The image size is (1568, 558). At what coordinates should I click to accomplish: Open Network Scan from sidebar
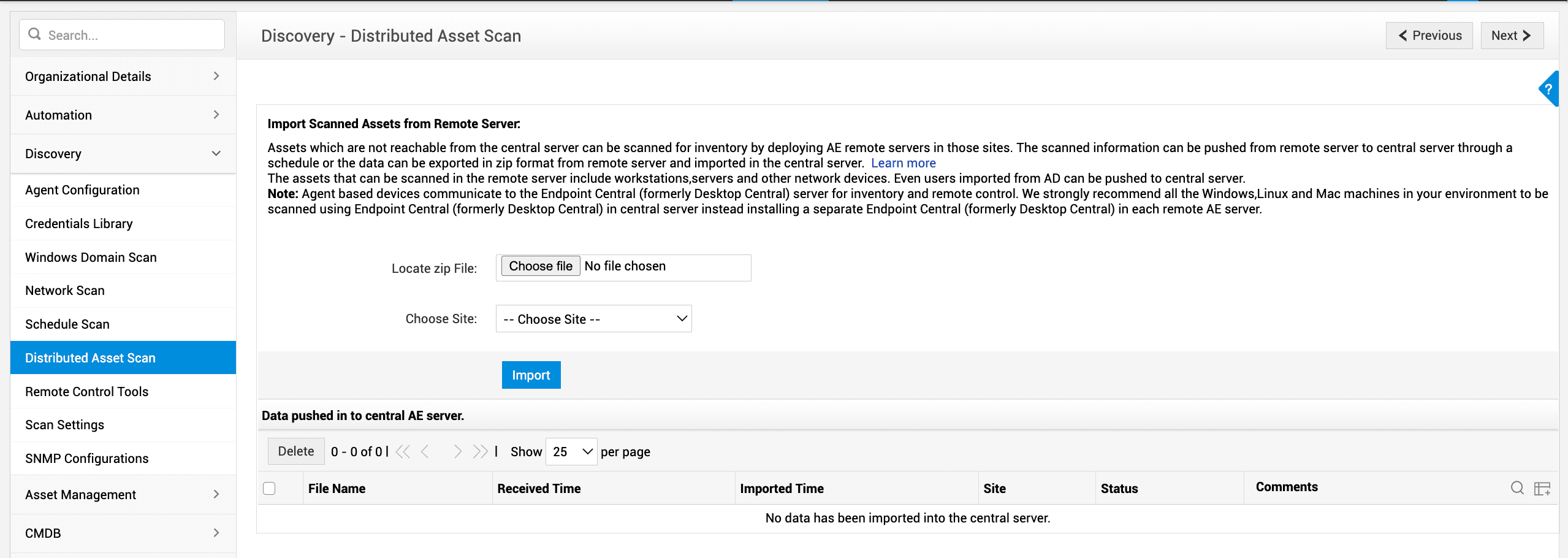coord(65,291)
